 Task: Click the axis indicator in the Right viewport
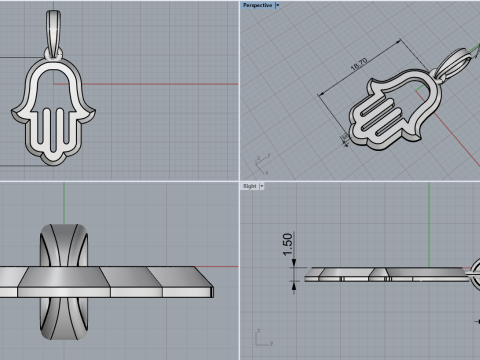[x=265, y=338]
